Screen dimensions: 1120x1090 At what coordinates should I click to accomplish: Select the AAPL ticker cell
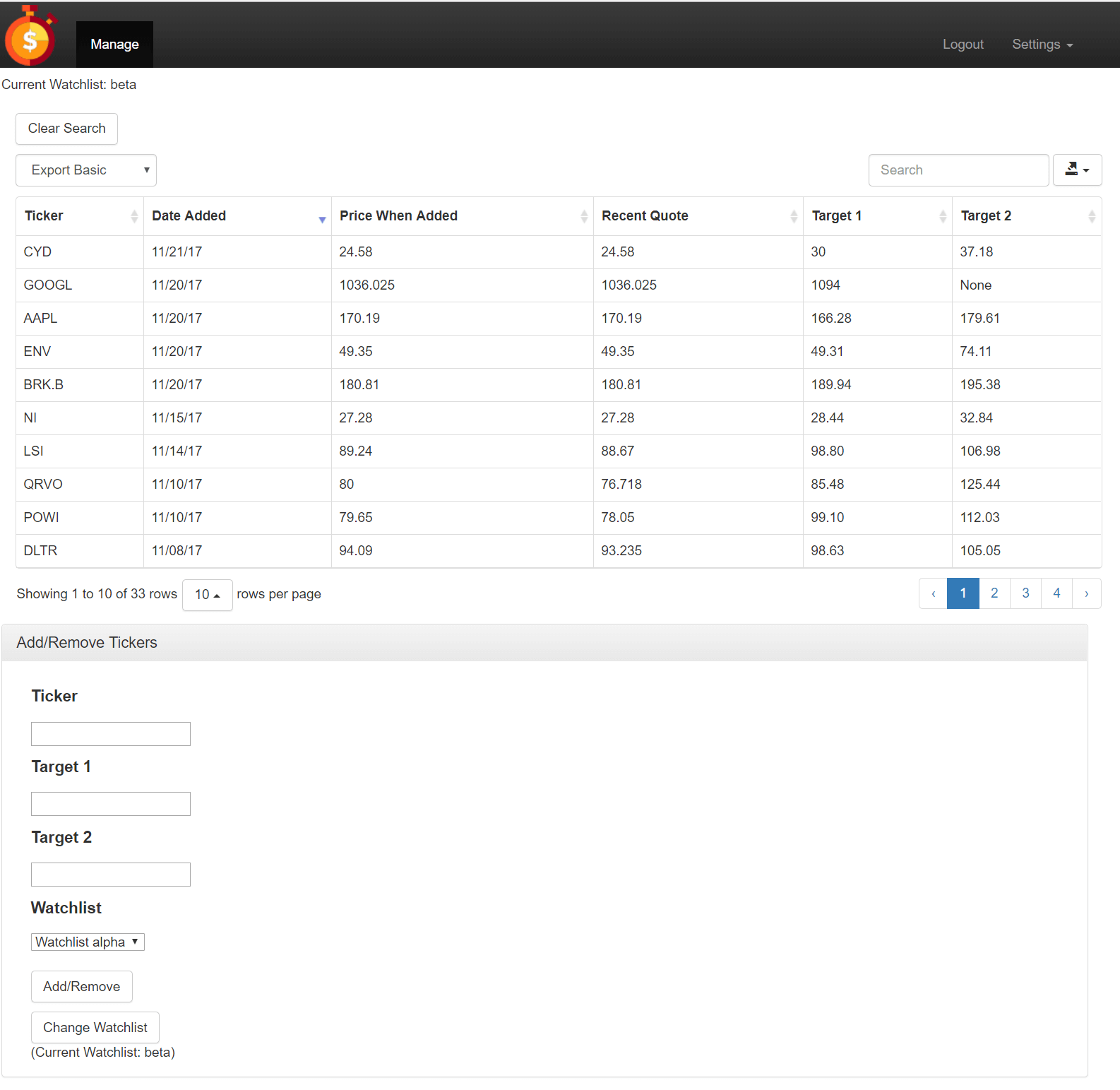pyautogui.click(x=80, y=319)
